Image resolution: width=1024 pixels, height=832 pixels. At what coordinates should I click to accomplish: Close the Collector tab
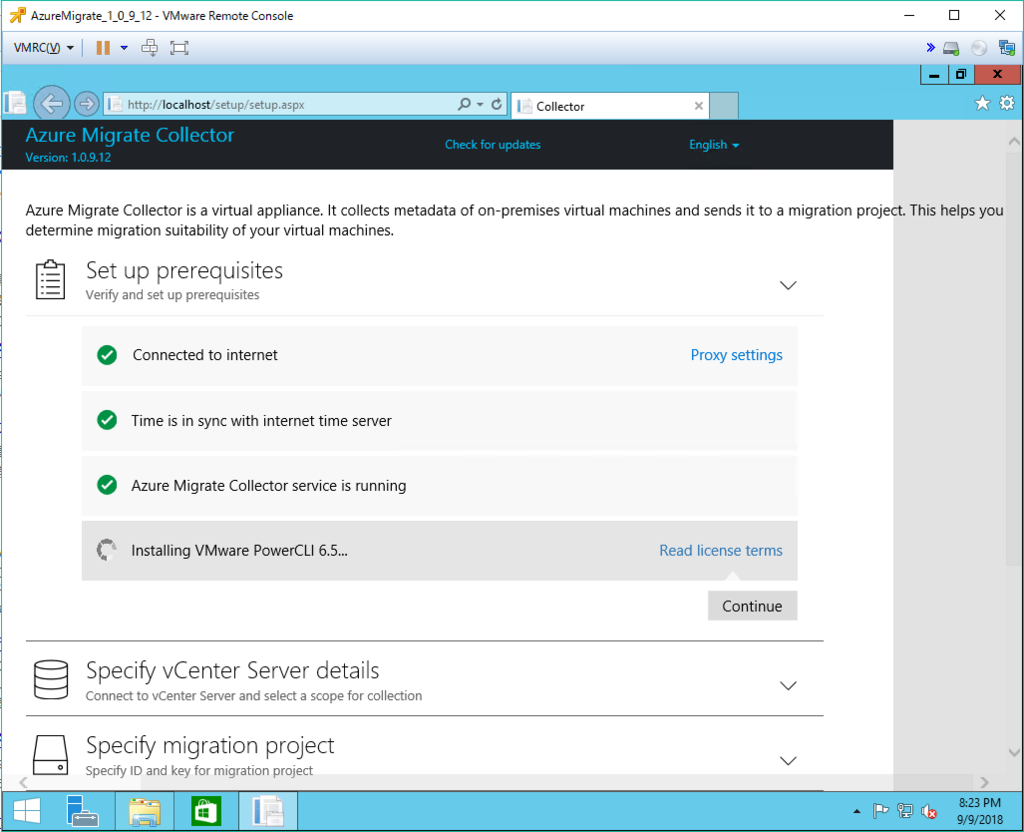pos(699,106)
